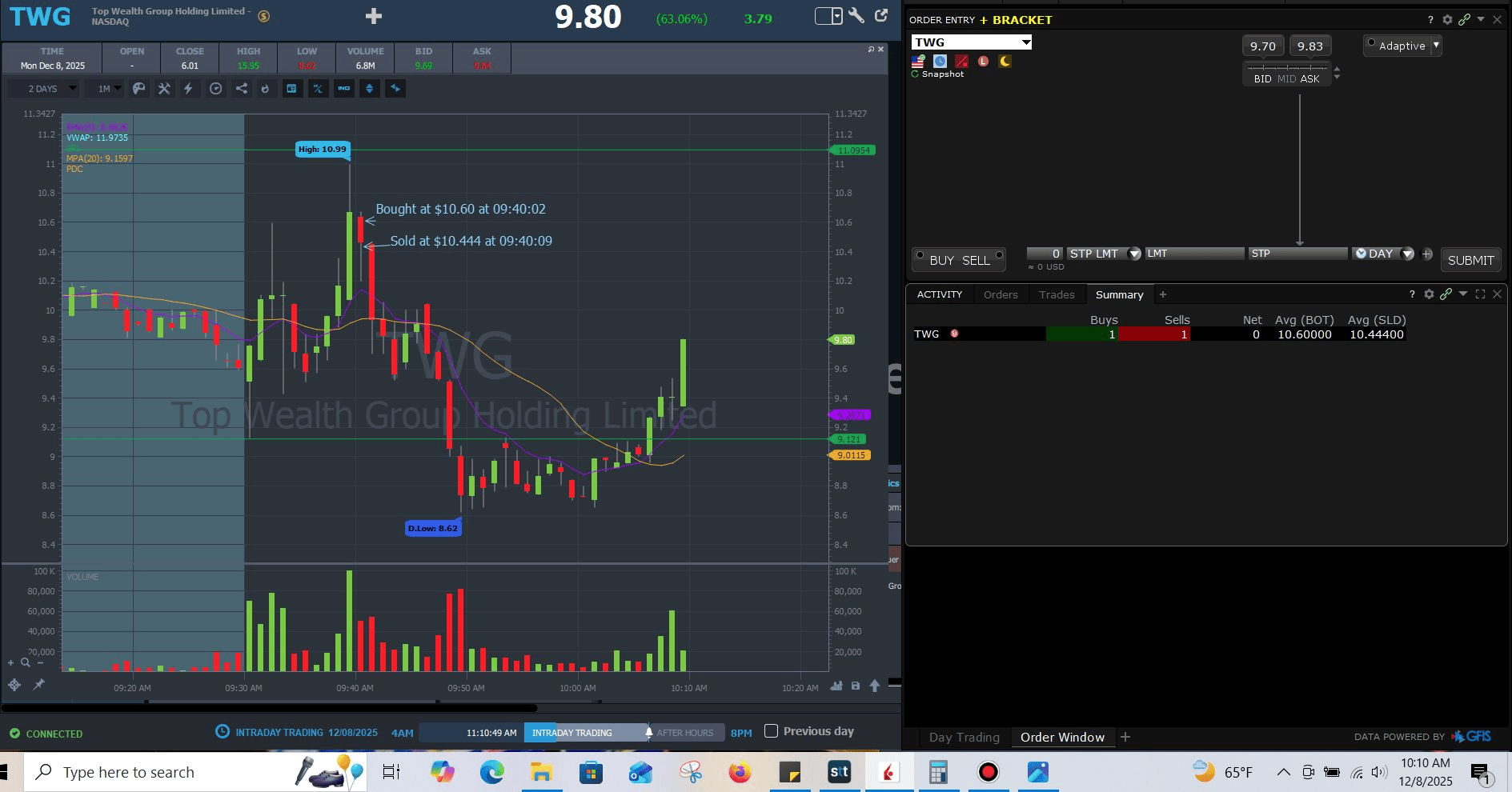Image resolution: width=1512 pixels, height=792 pixels.
Task: Open Order Entry settings gear
Action: pos(1447,20)
